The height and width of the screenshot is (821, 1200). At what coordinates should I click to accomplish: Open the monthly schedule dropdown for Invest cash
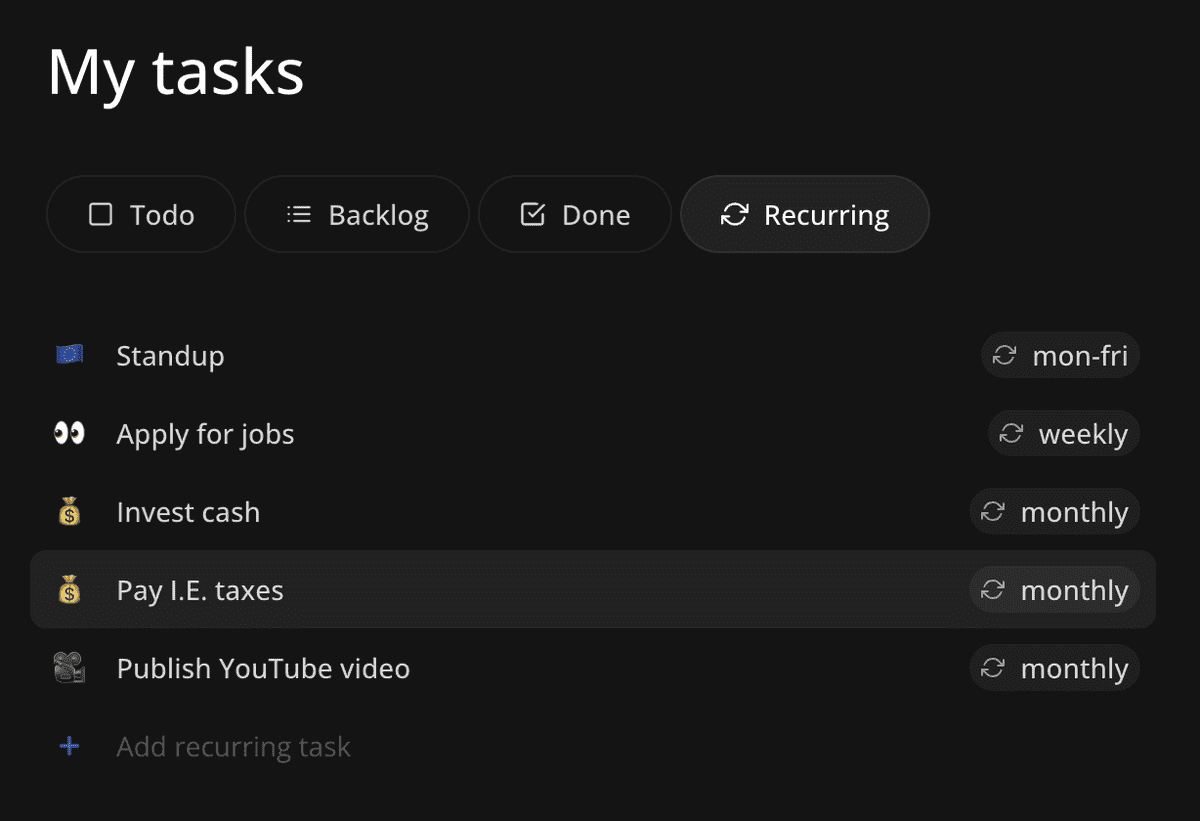click(1055, 512)
